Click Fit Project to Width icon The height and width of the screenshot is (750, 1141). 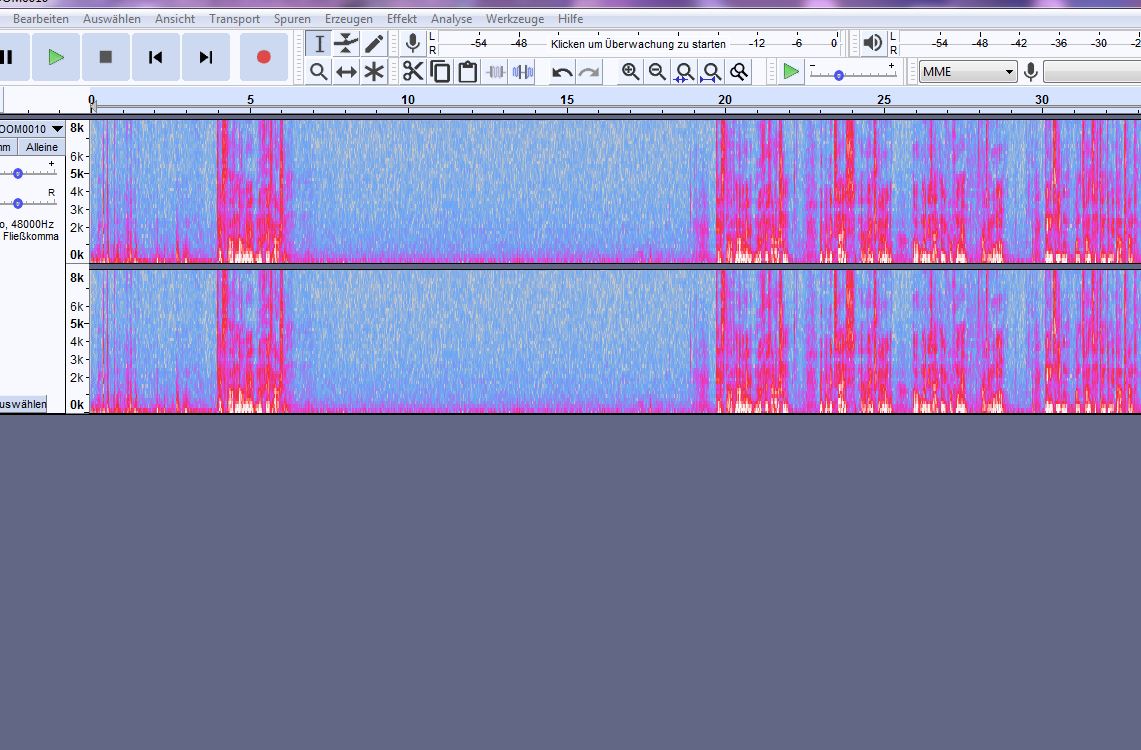tap(711, 71)
